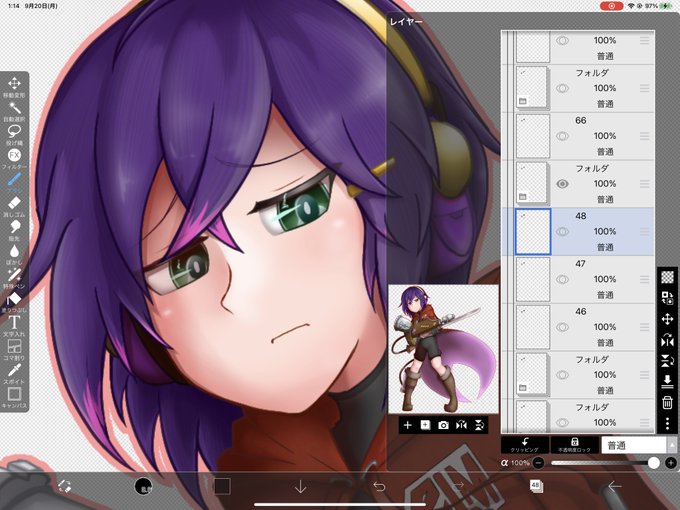Screen dimensions: 680x510
Task: Click the move layer cross-arrows icon on right strip
Action: coord(667,319)
